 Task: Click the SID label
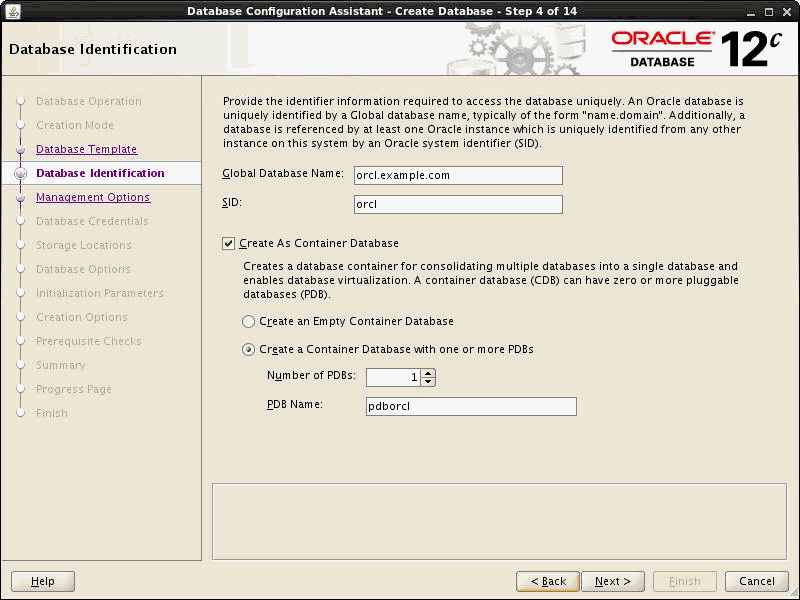pyautogui.click(x=232, y=203)
